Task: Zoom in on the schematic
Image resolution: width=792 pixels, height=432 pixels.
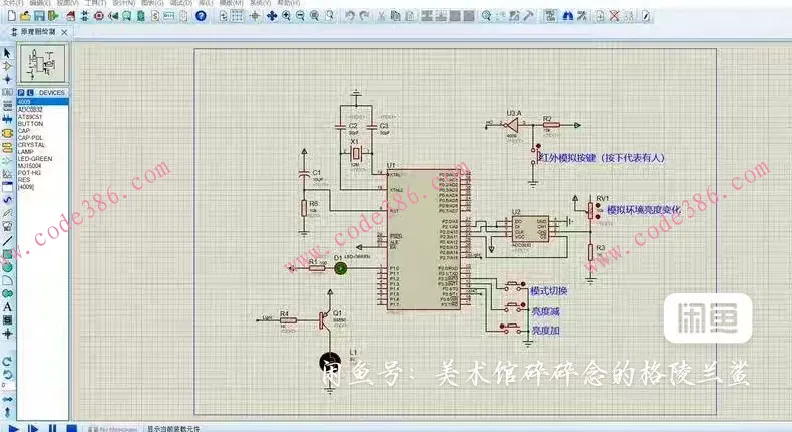Action: (286, 16)
